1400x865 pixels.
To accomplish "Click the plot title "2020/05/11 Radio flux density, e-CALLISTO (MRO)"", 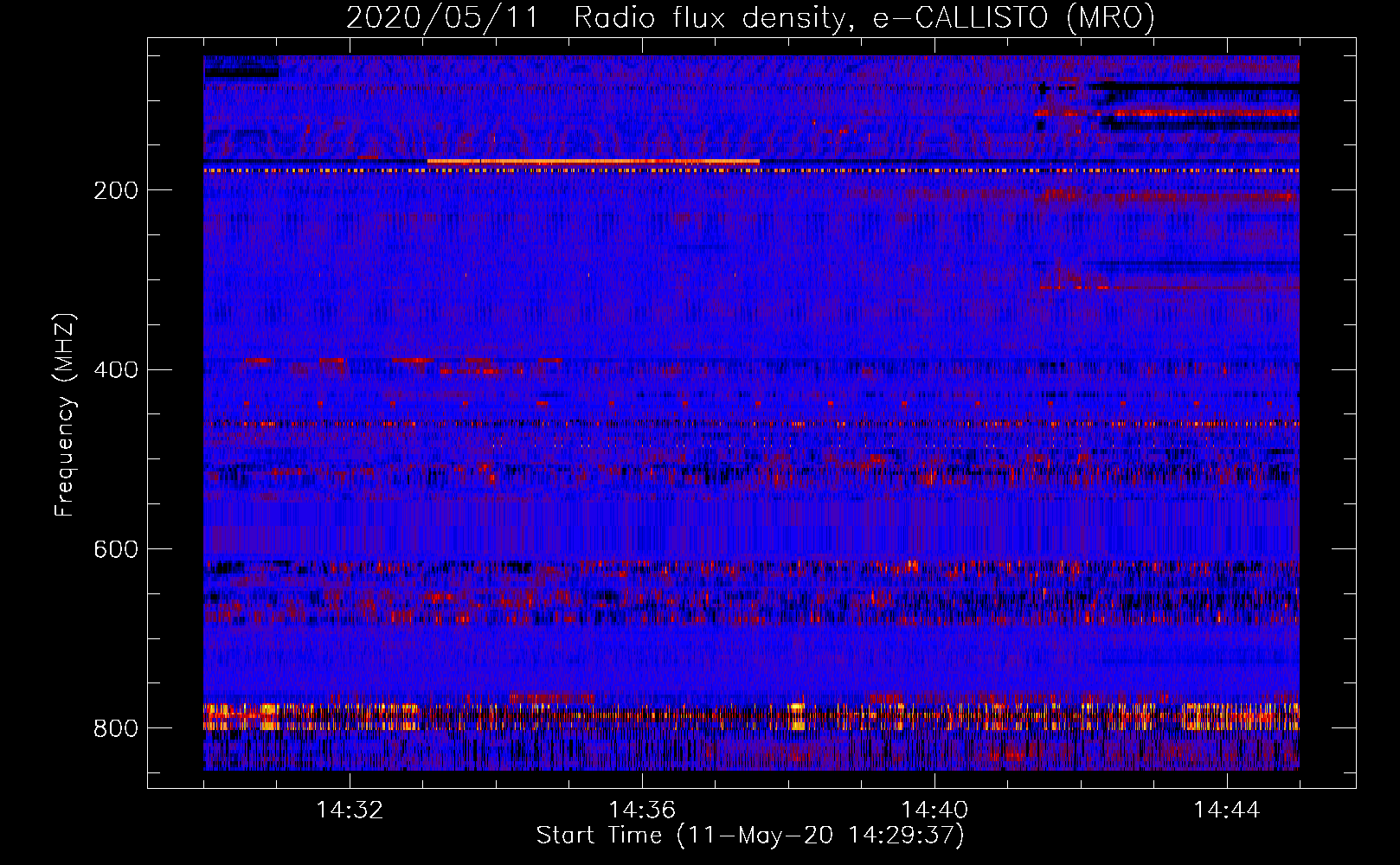I will tap(750, 17).
